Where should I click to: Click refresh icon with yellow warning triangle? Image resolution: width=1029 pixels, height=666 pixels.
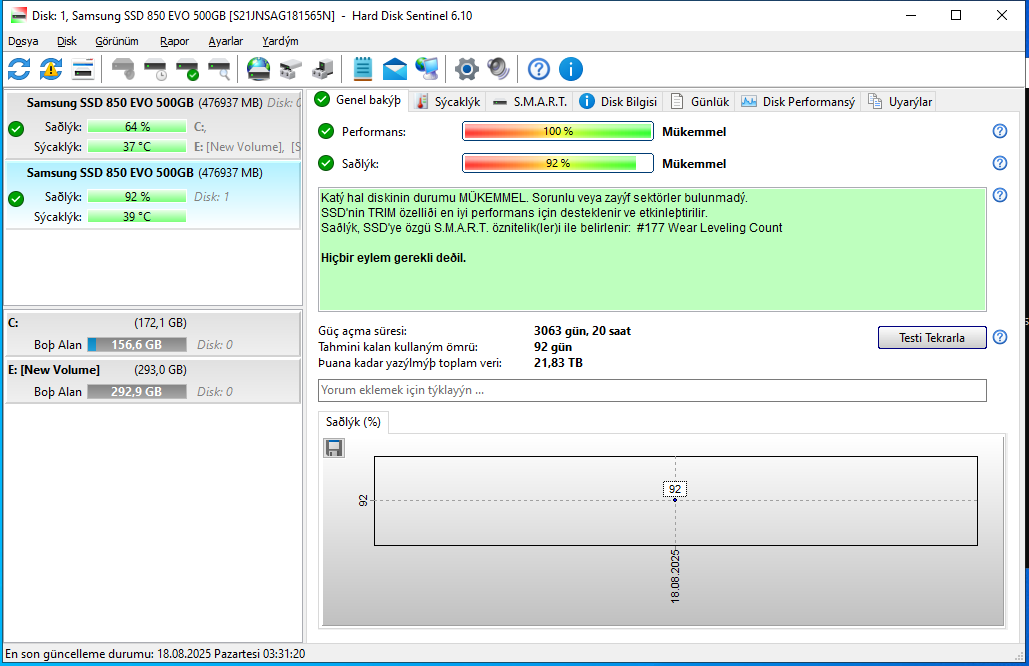coord(51,69)
